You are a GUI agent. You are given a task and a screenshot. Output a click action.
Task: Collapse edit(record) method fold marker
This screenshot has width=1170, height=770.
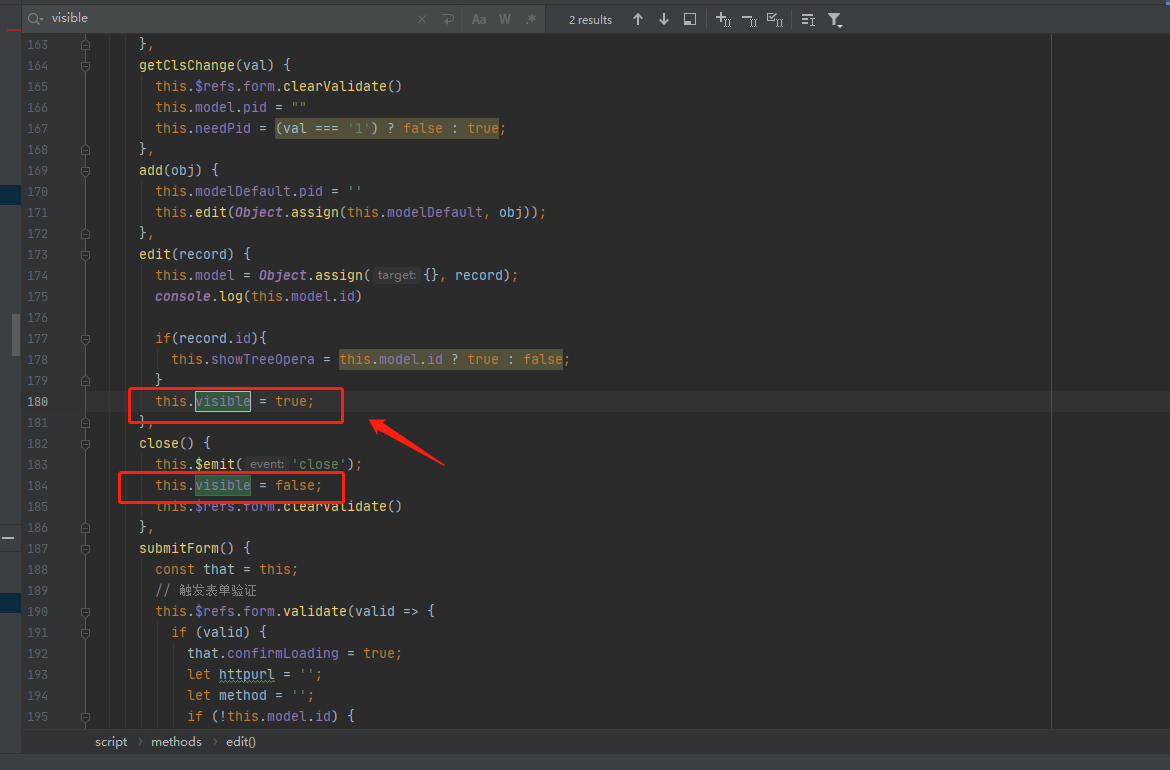point(86,254)
